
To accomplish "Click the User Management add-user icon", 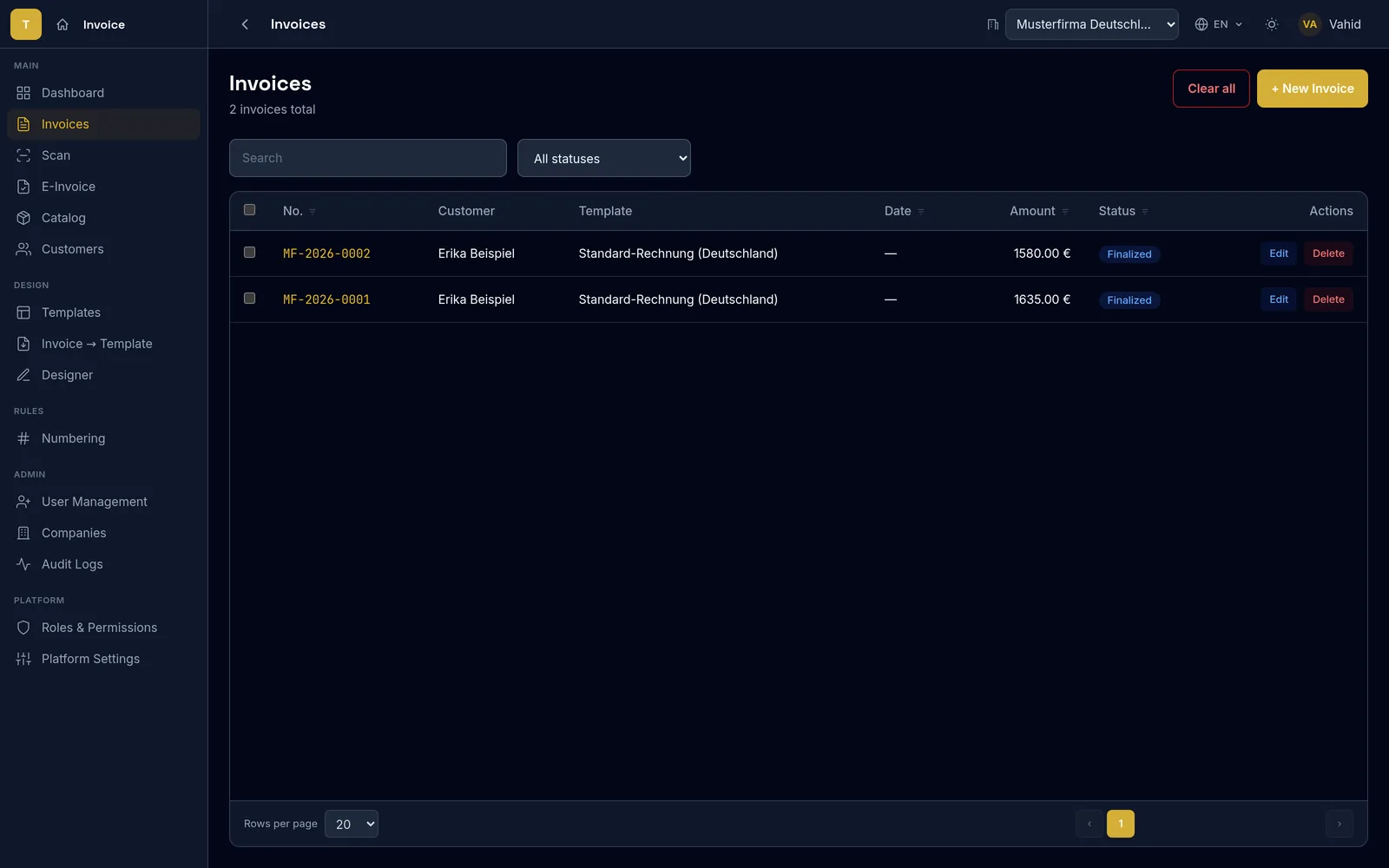I will 23,502.
